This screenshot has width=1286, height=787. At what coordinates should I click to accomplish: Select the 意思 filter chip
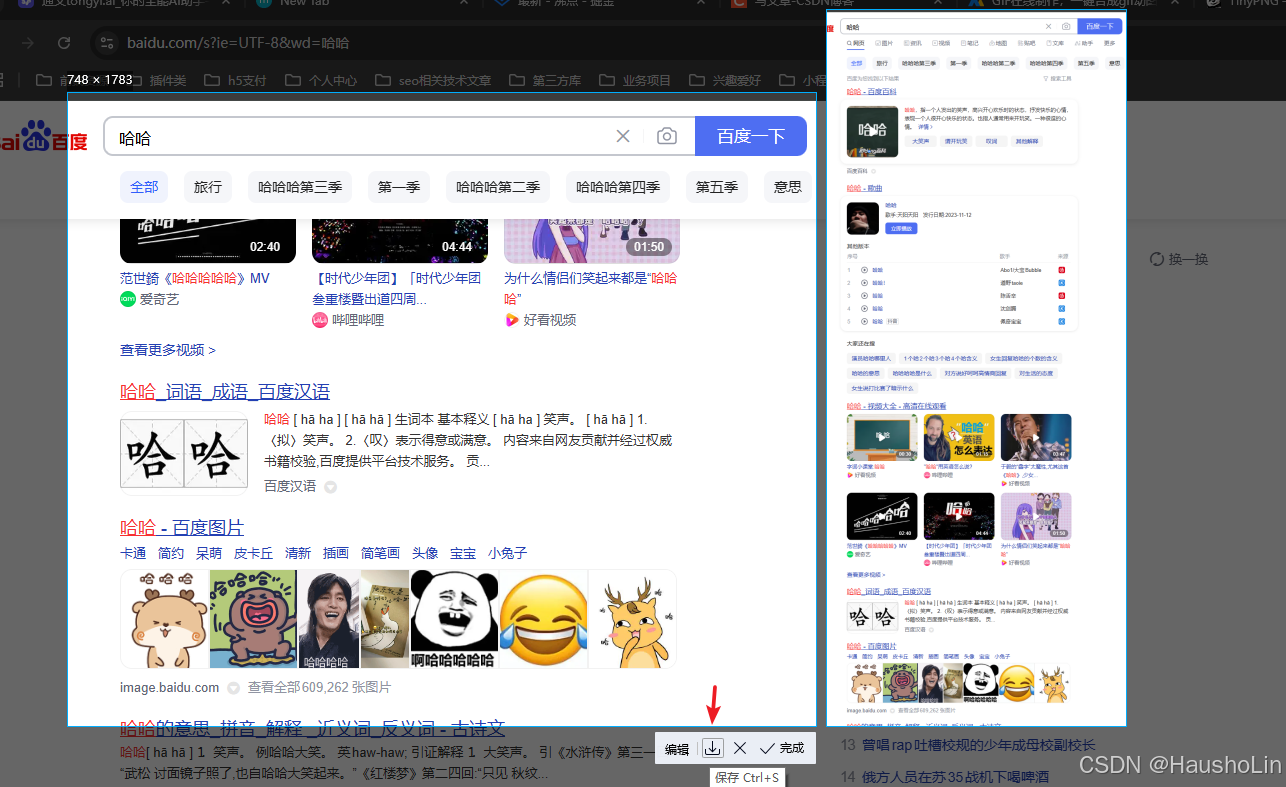click(788, 187)
